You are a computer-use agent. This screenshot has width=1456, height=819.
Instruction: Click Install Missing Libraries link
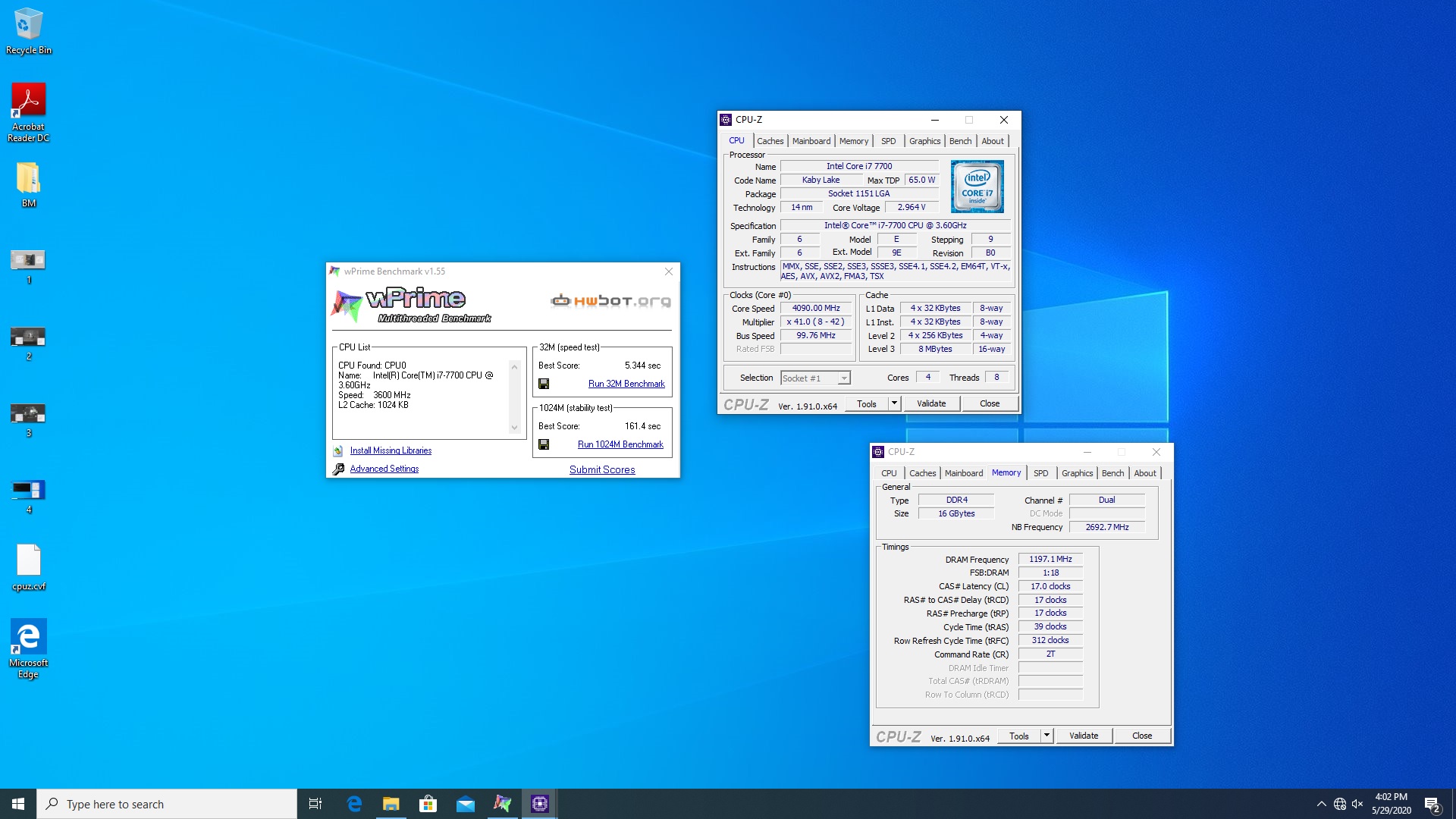tap(391, 450)
